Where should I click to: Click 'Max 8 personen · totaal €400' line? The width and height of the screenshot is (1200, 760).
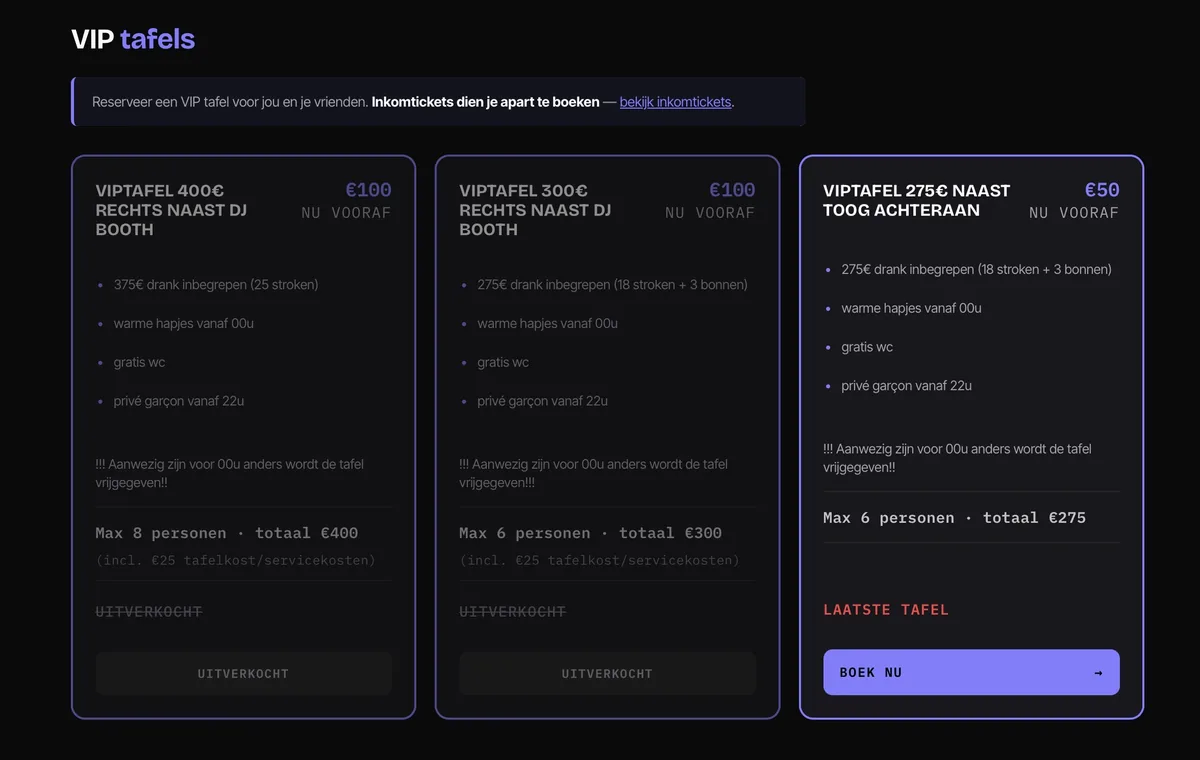[x=227, y=533]
